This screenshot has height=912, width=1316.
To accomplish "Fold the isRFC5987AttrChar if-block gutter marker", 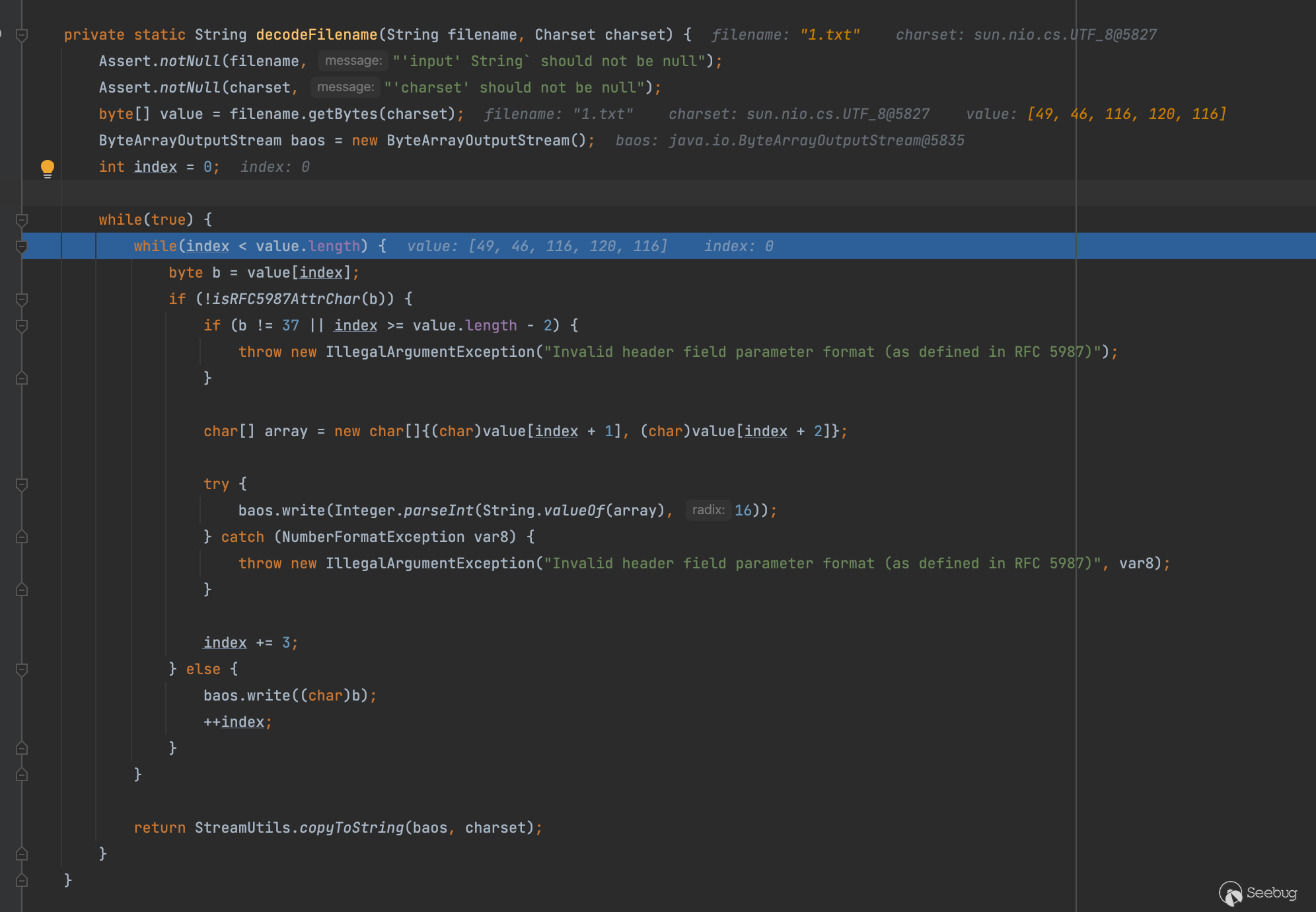I will pos(22,299).
